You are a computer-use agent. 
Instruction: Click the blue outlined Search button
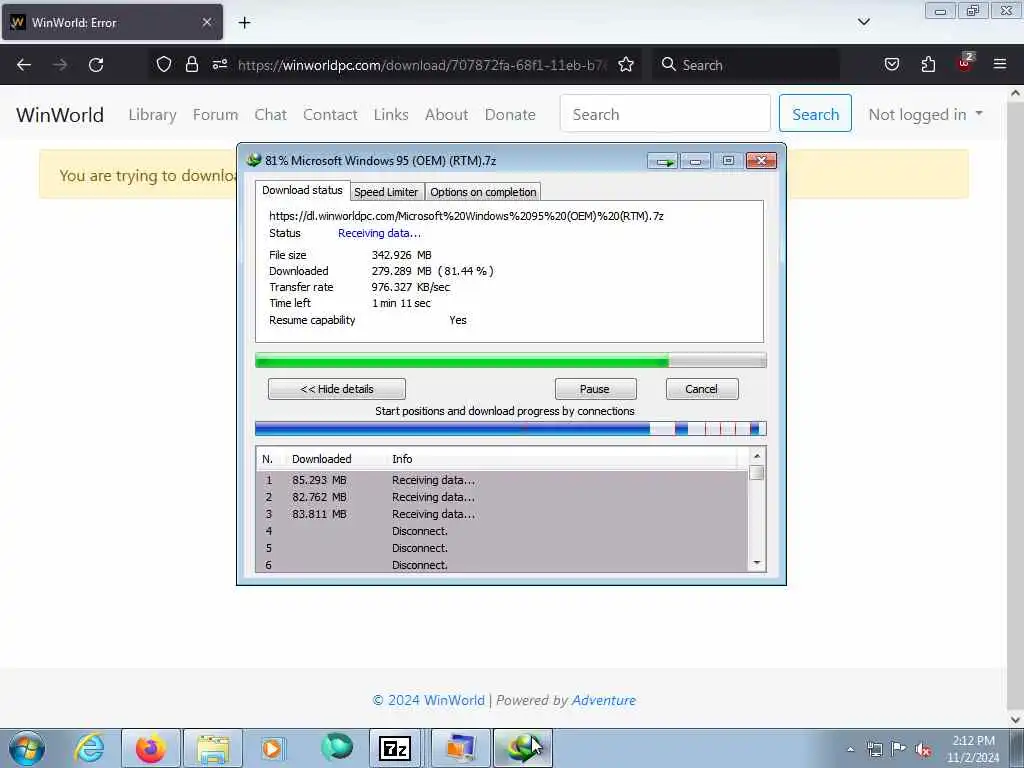point(815,114)
